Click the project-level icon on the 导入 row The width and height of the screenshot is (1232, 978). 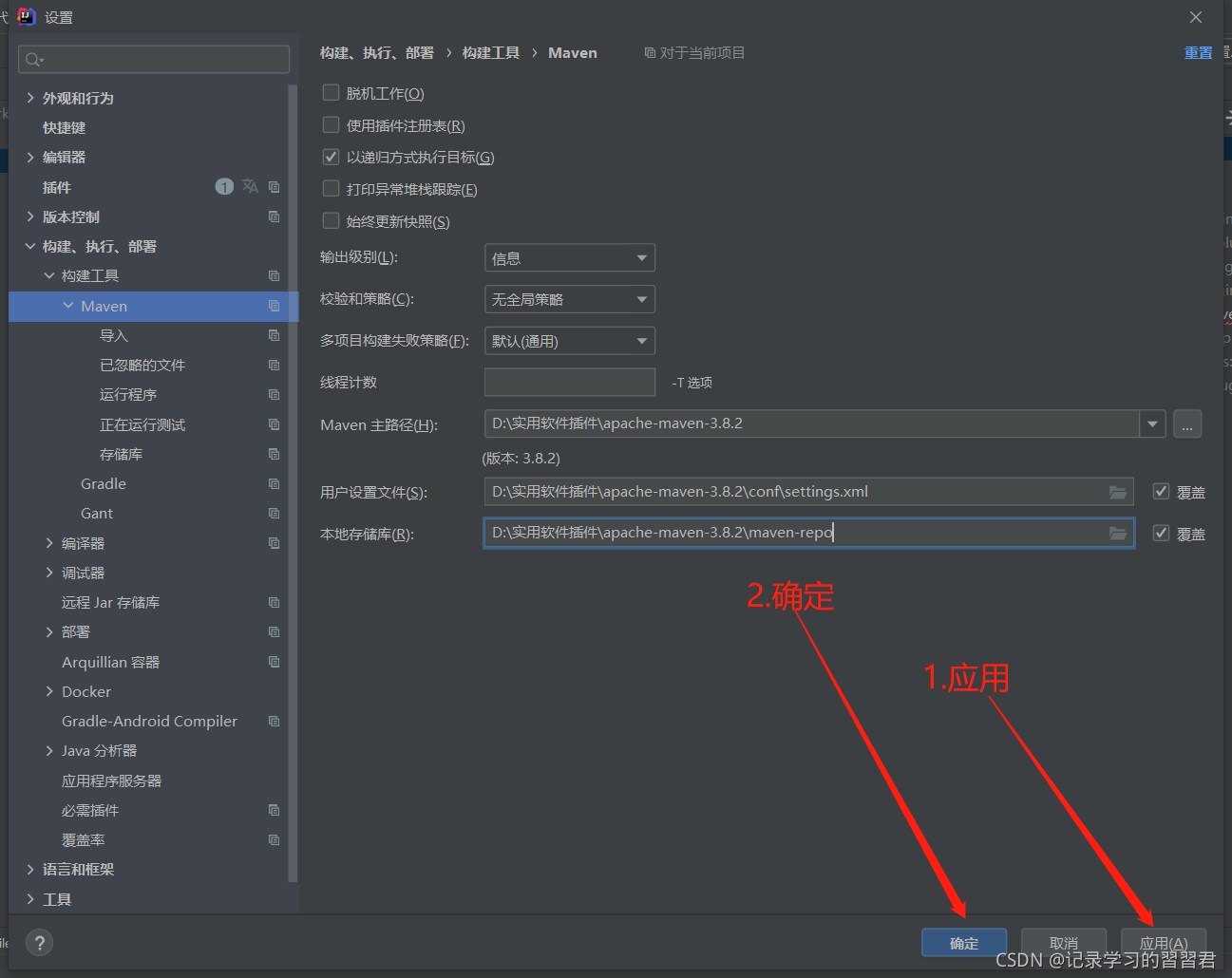tap(274, 335)
